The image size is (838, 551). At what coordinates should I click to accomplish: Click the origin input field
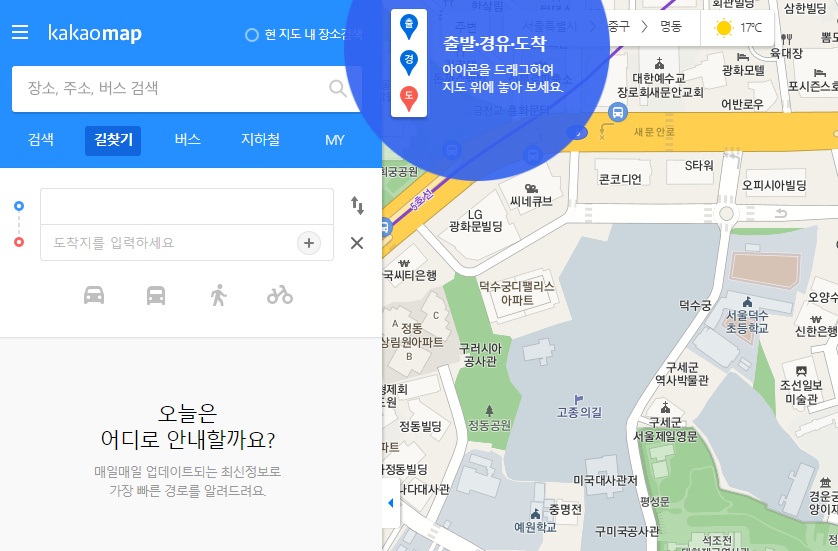click(187, 206)
